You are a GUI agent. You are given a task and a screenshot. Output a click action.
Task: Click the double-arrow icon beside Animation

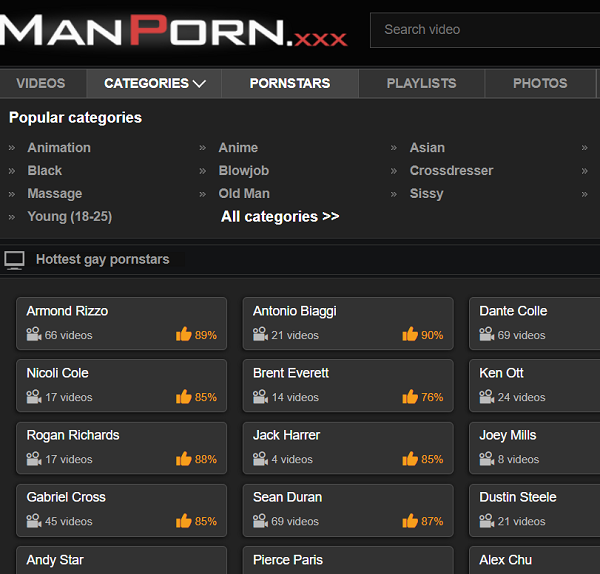pos(12,148)
